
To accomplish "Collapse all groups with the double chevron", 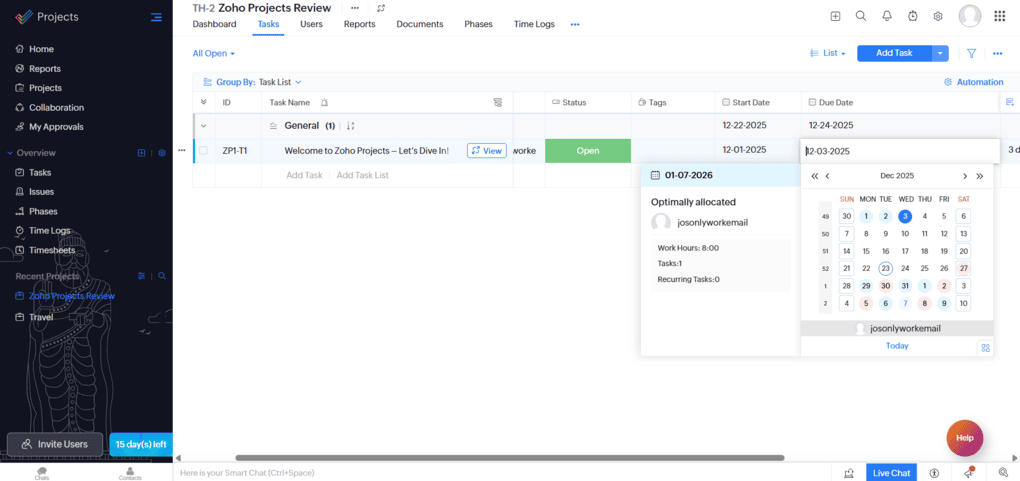I will tap(204, 102).
